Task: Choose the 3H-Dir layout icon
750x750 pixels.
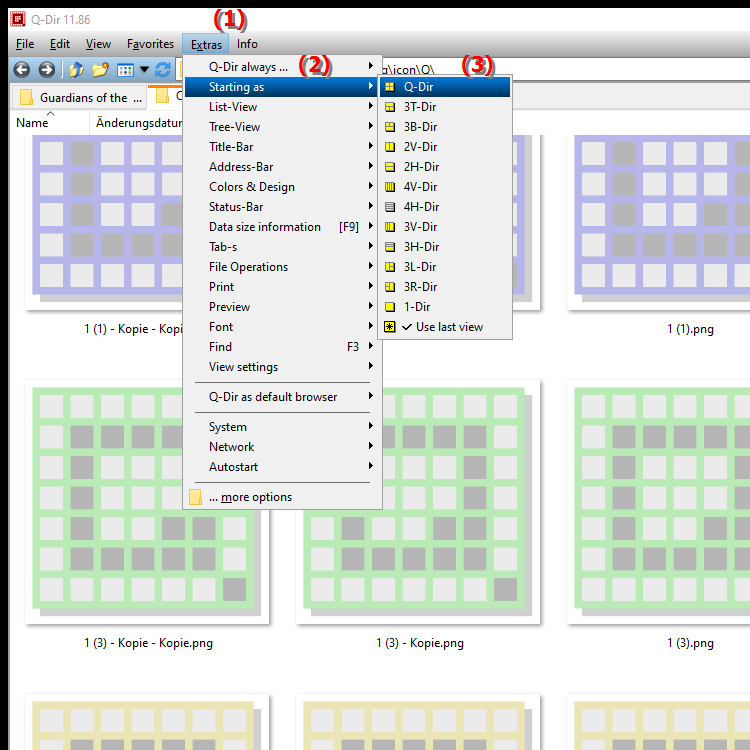Action: [x=390, y=247]
